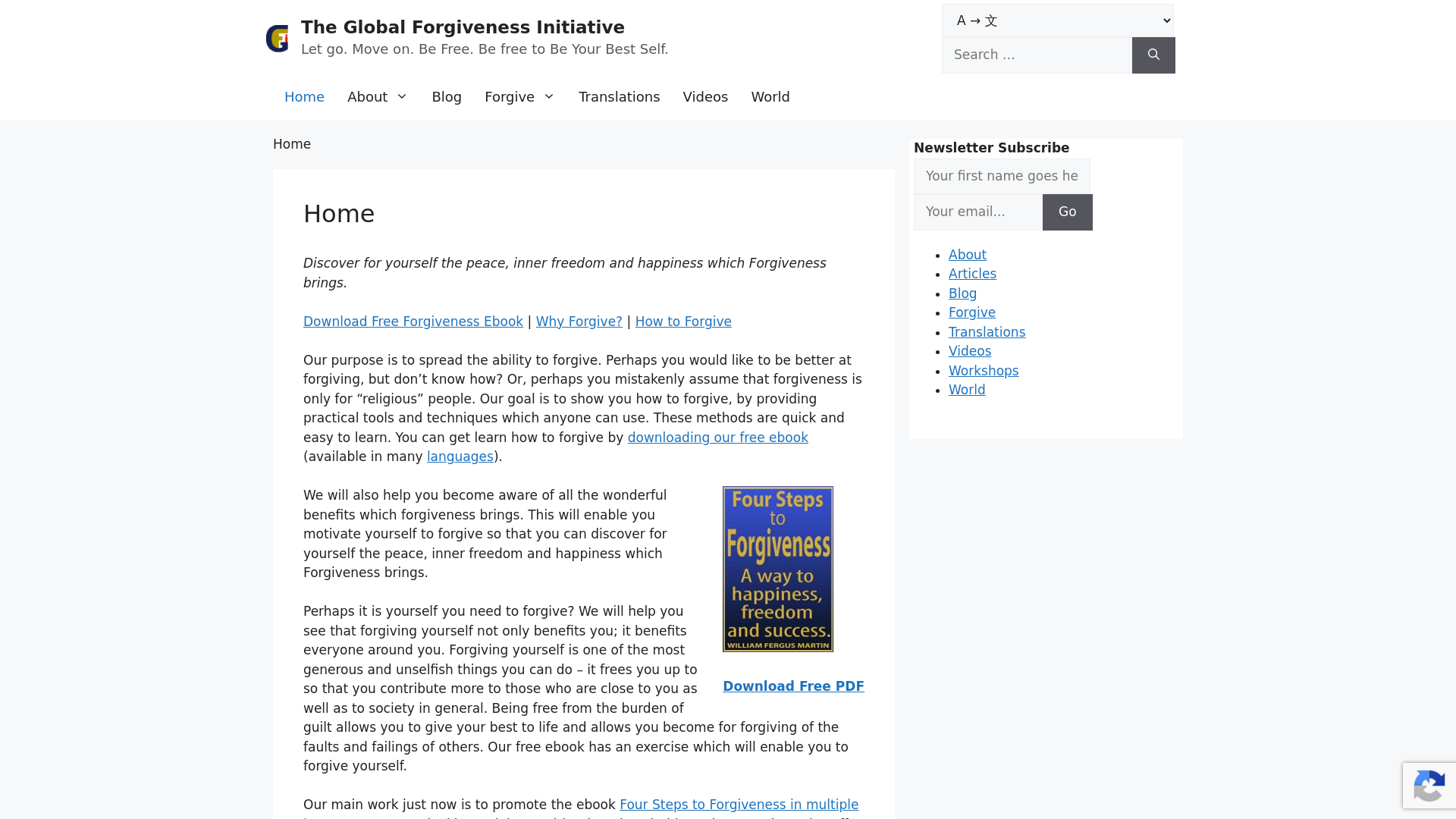Viewport: 1456px width, 819px height.
Task: Focus the Your email newsletter field
Action: tap(978, 212)
